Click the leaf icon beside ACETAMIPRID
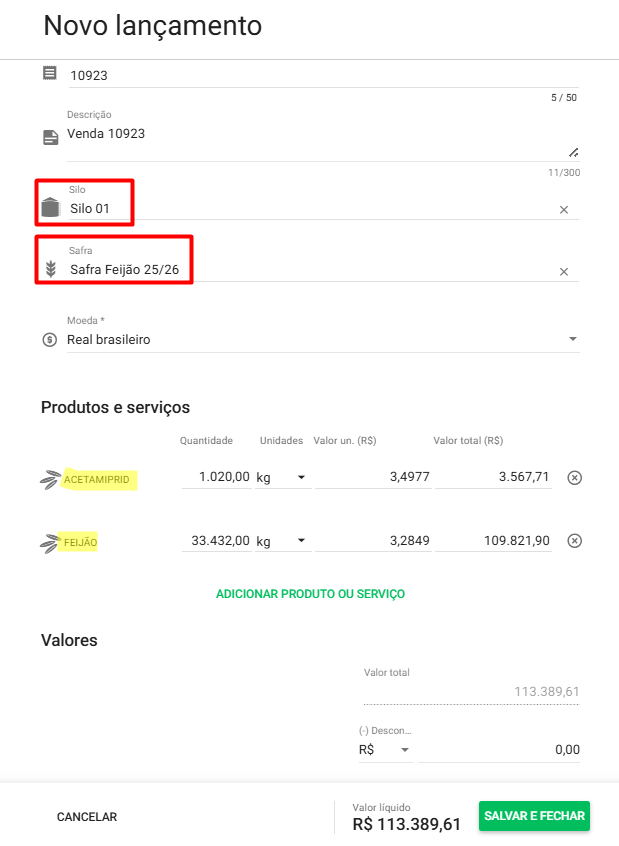 tap(50, 480)
